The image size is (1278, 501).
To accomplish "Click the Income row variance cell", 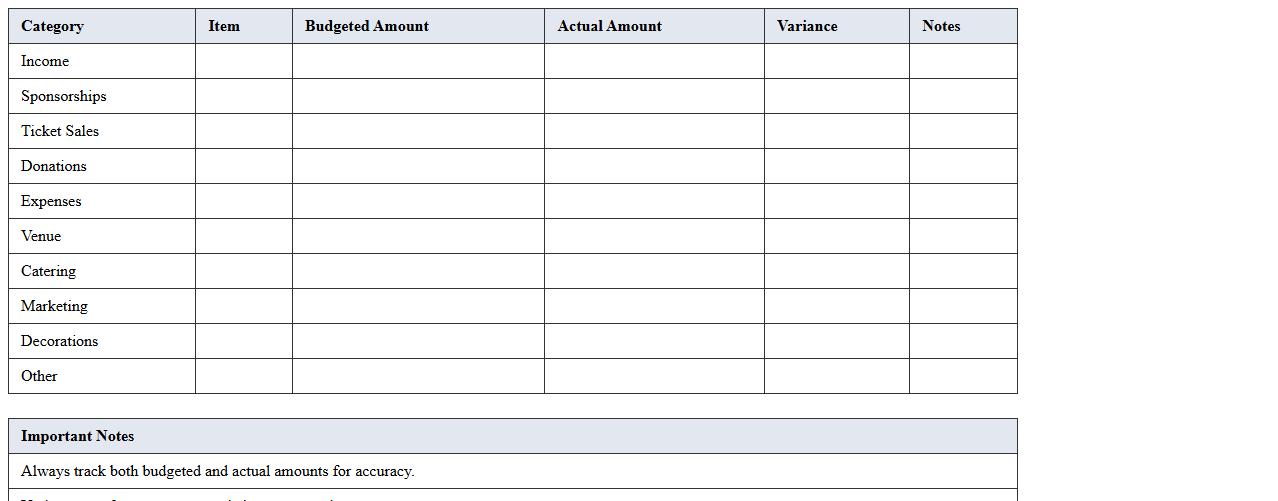I will click(837, 61).
